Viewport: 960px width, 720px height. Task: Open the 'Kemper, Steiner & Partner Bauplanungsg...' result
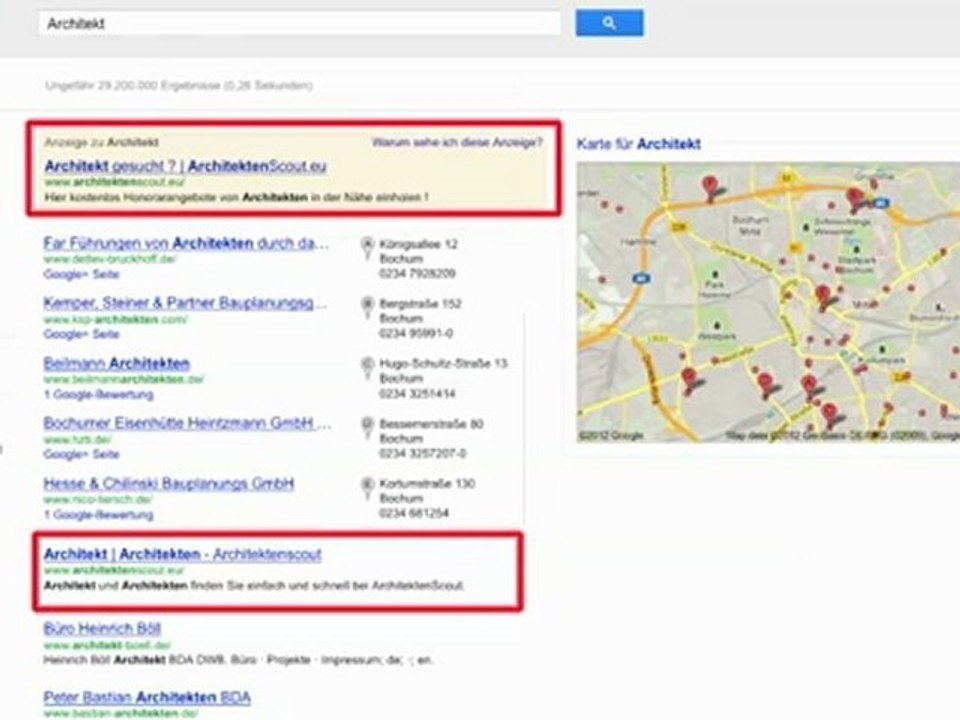186,303
